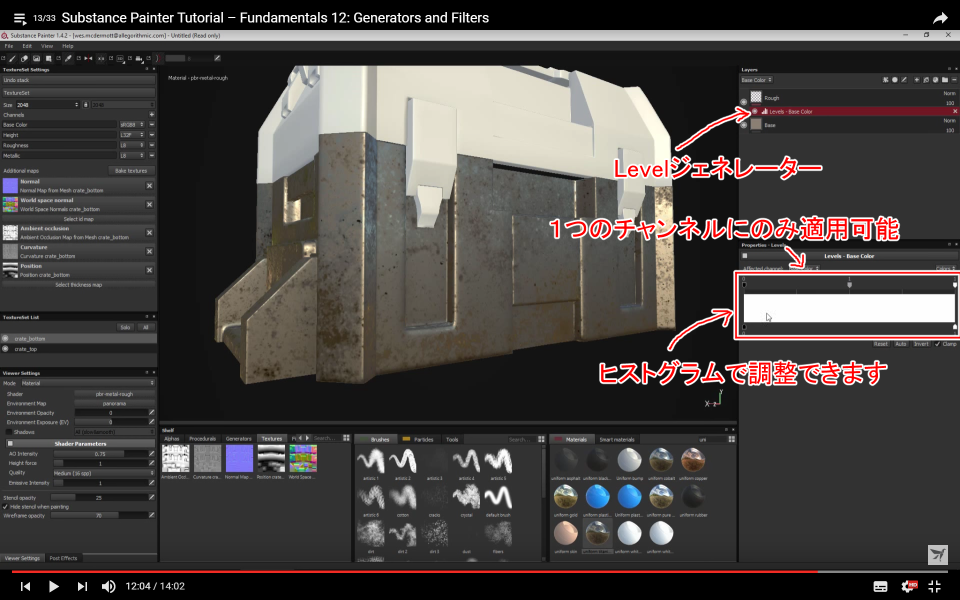
Task: Click the Levels bar-chart icon in layer stack
Action: point(765,111)
